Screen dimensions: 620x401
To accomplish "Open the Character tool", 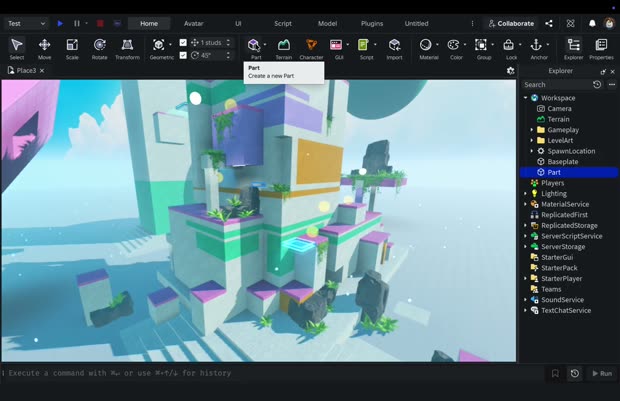I will [311, 48].
